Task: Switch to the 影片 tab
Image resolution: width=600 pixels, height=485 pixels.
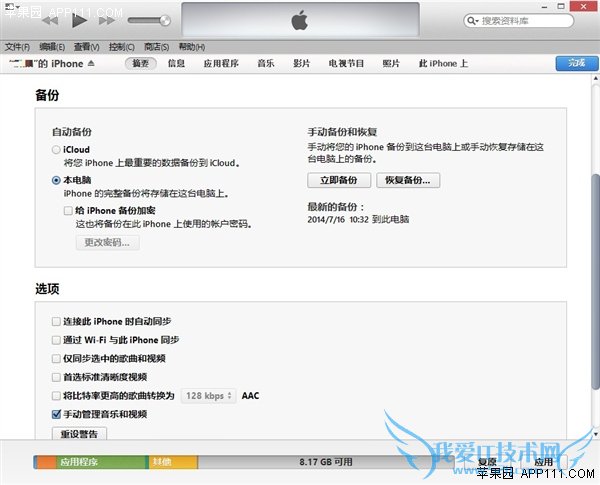Action: 301,64
